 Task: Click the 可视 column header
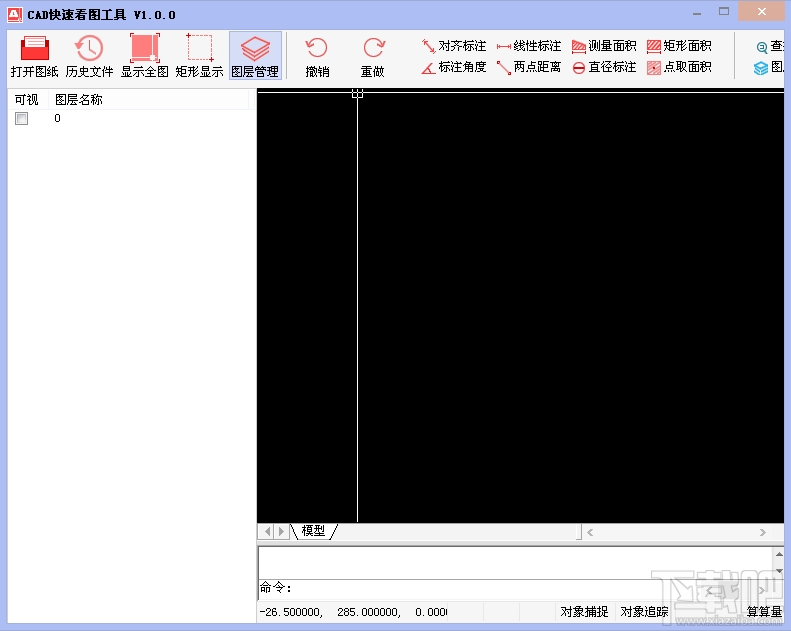[28, 99]
